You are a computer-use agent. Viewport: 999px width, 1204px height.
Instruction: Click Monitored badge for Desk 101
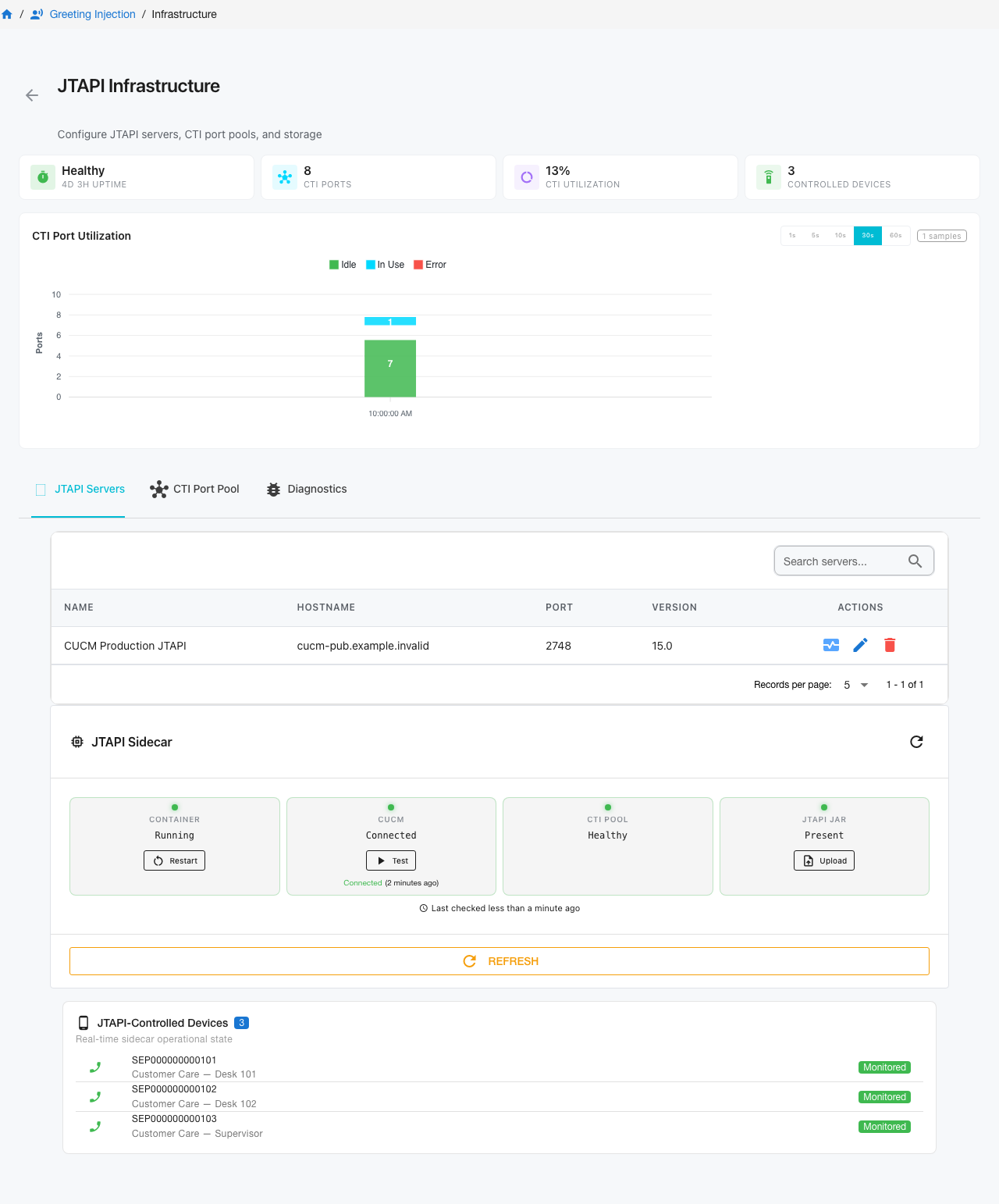pos(884,1067)
